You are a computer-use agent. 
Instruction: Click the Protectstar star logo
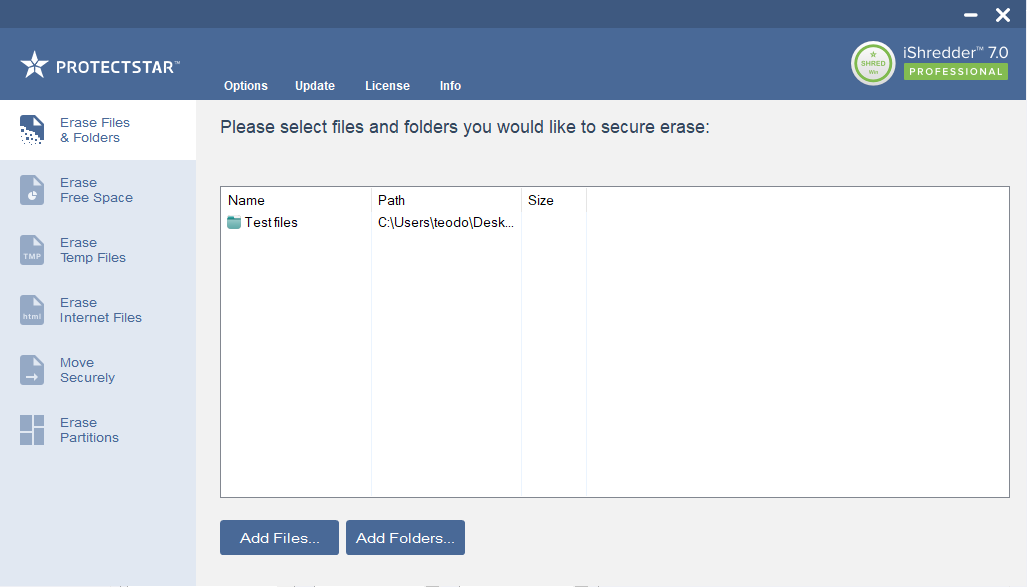tap(34, 65)
